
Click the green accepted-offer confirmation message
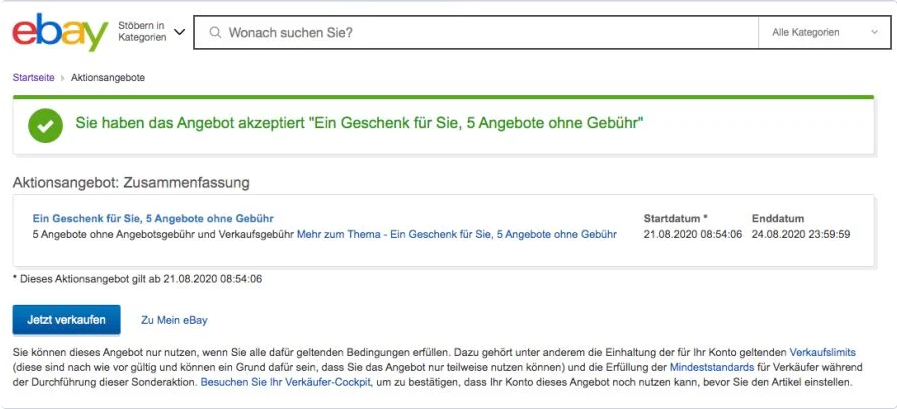tap(359, 124)
